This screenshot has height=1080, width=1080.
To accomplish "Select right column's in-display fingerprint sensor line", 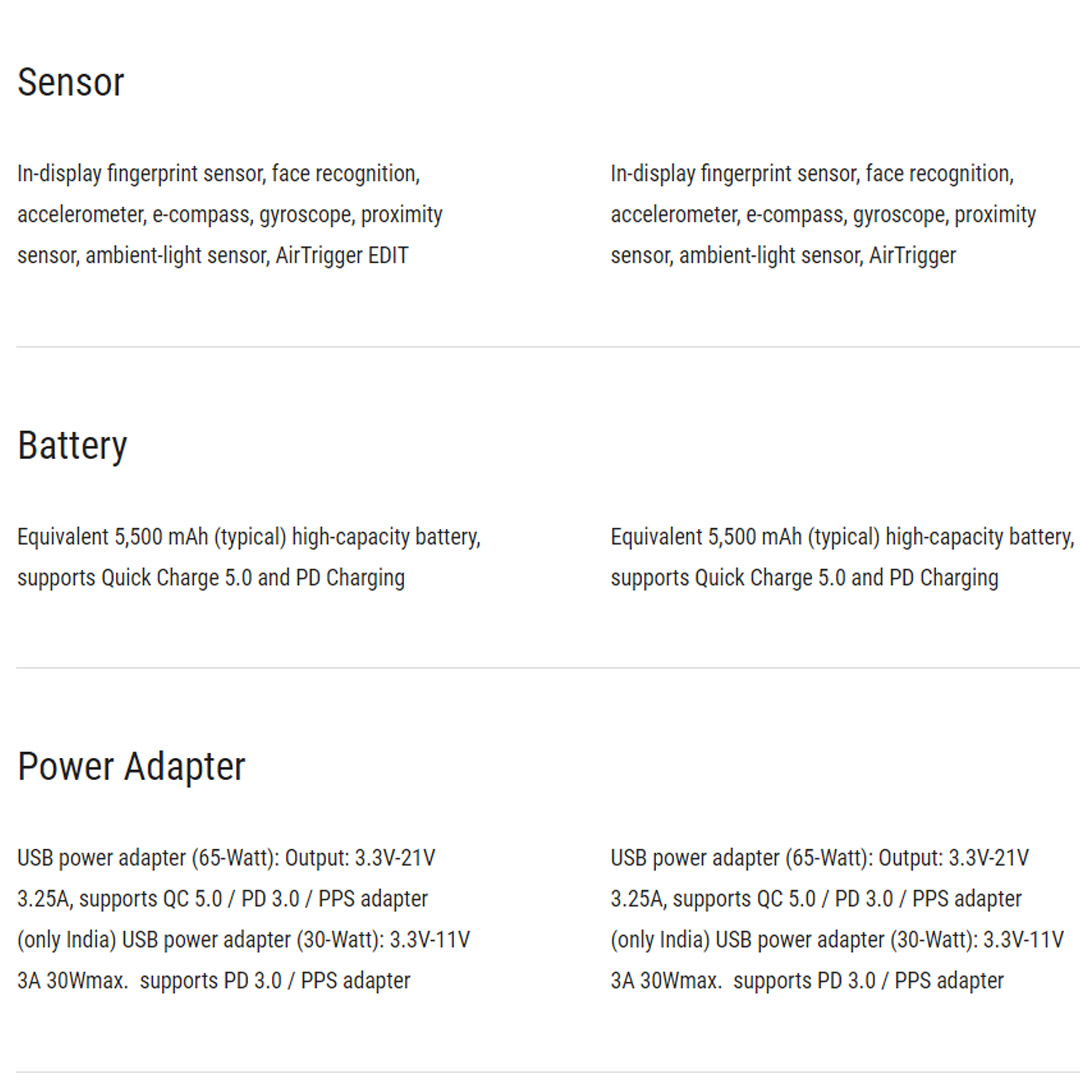I will pyautogui.click(x=812, y=174).
